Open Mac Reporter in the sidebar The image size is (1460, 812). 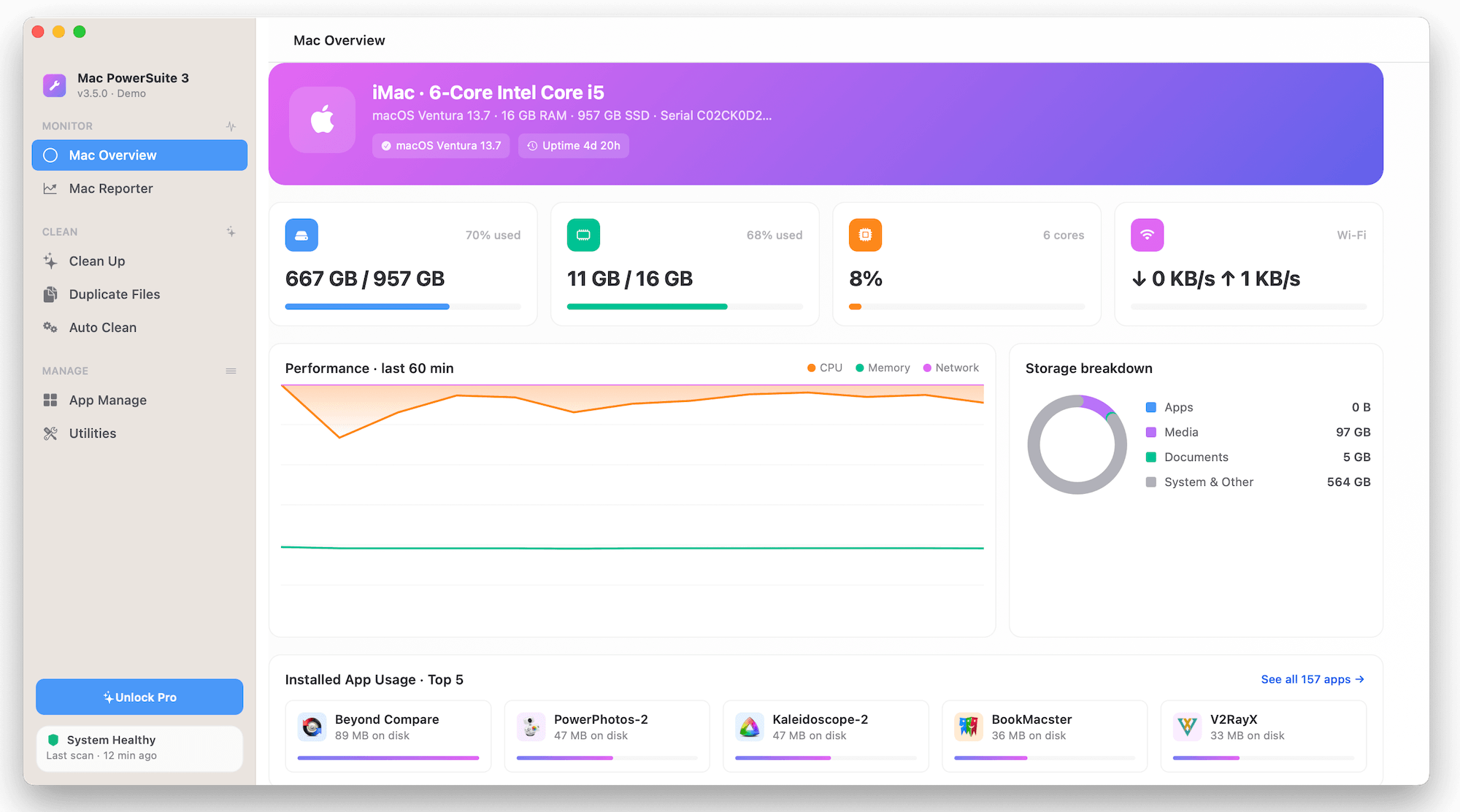[x=139, y=188]
